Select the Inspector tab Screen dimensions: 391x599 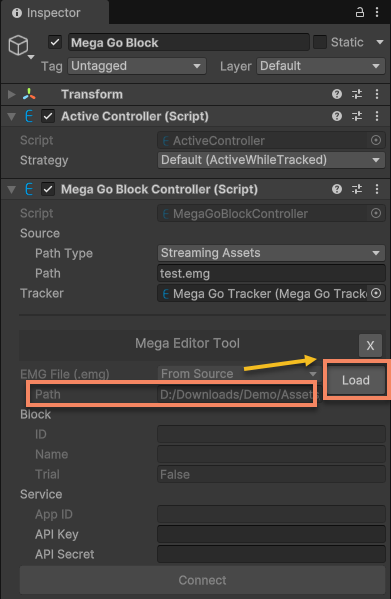click(x=47, y=13)
